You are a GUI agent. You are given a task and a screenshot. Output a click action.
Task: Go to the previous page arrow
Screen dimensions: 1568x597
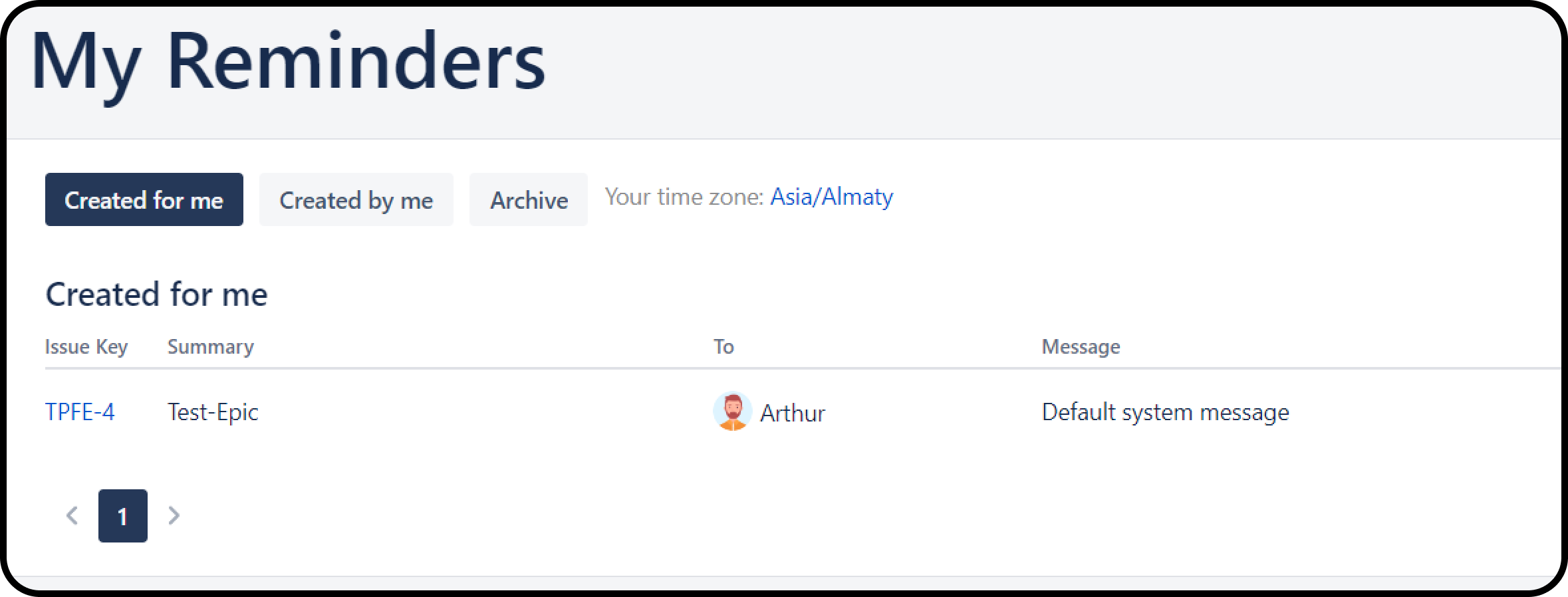(x=72, y=515)
